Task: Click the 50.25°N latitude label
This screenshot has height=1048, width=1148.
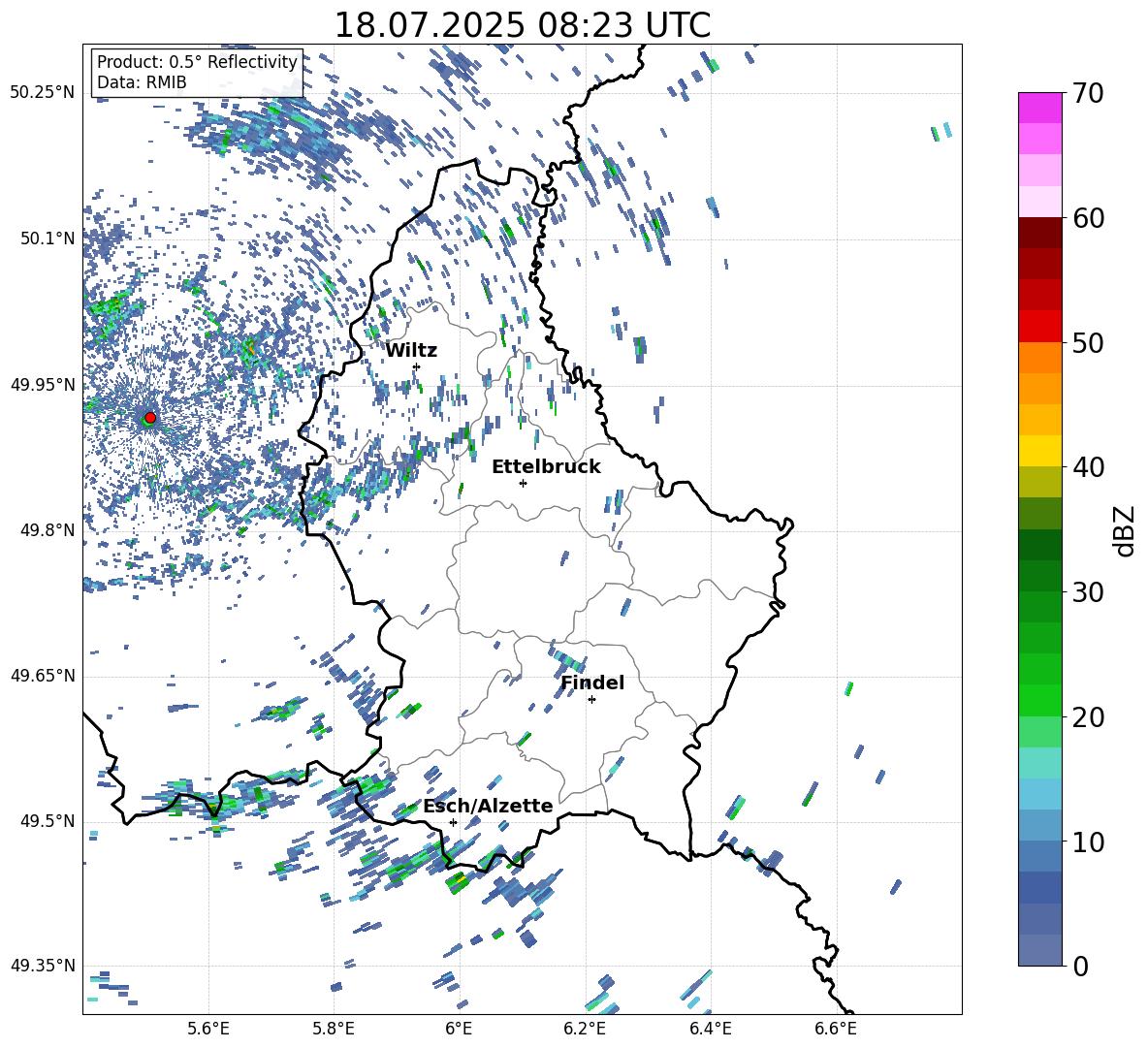Action: [43, 93]
